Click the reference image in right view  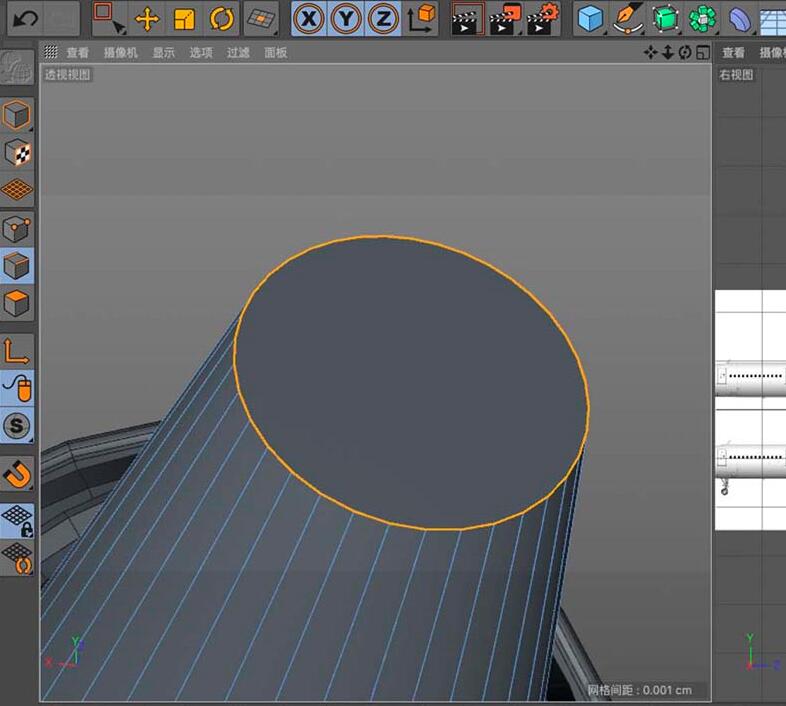click(x=750, y=410)
